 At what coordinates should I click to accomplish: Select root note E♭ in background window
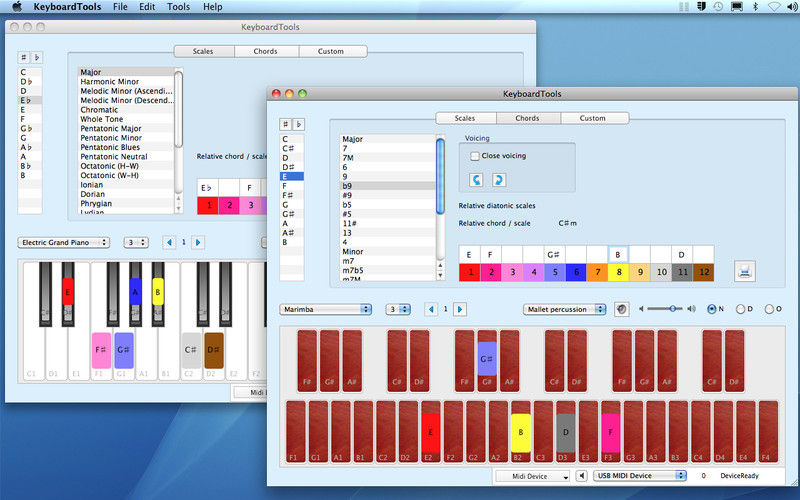pos(30,101)
